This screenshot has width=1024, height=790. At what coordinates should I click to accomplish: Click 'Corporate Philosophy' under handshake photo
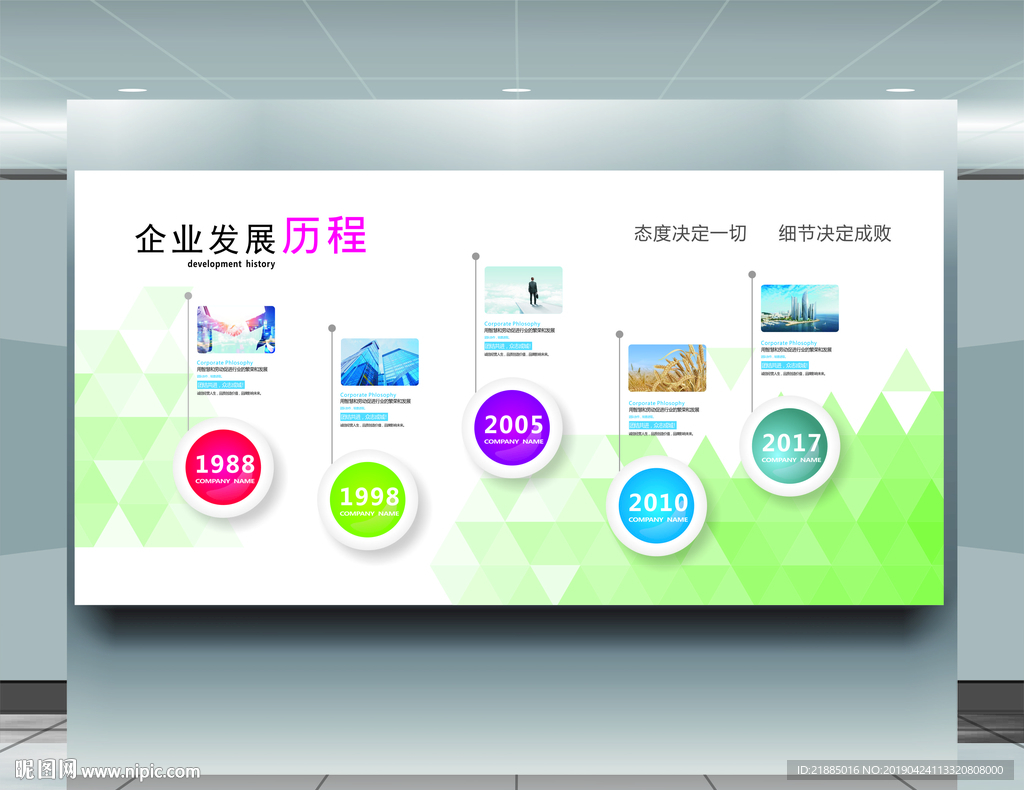[x=225, y=362]
